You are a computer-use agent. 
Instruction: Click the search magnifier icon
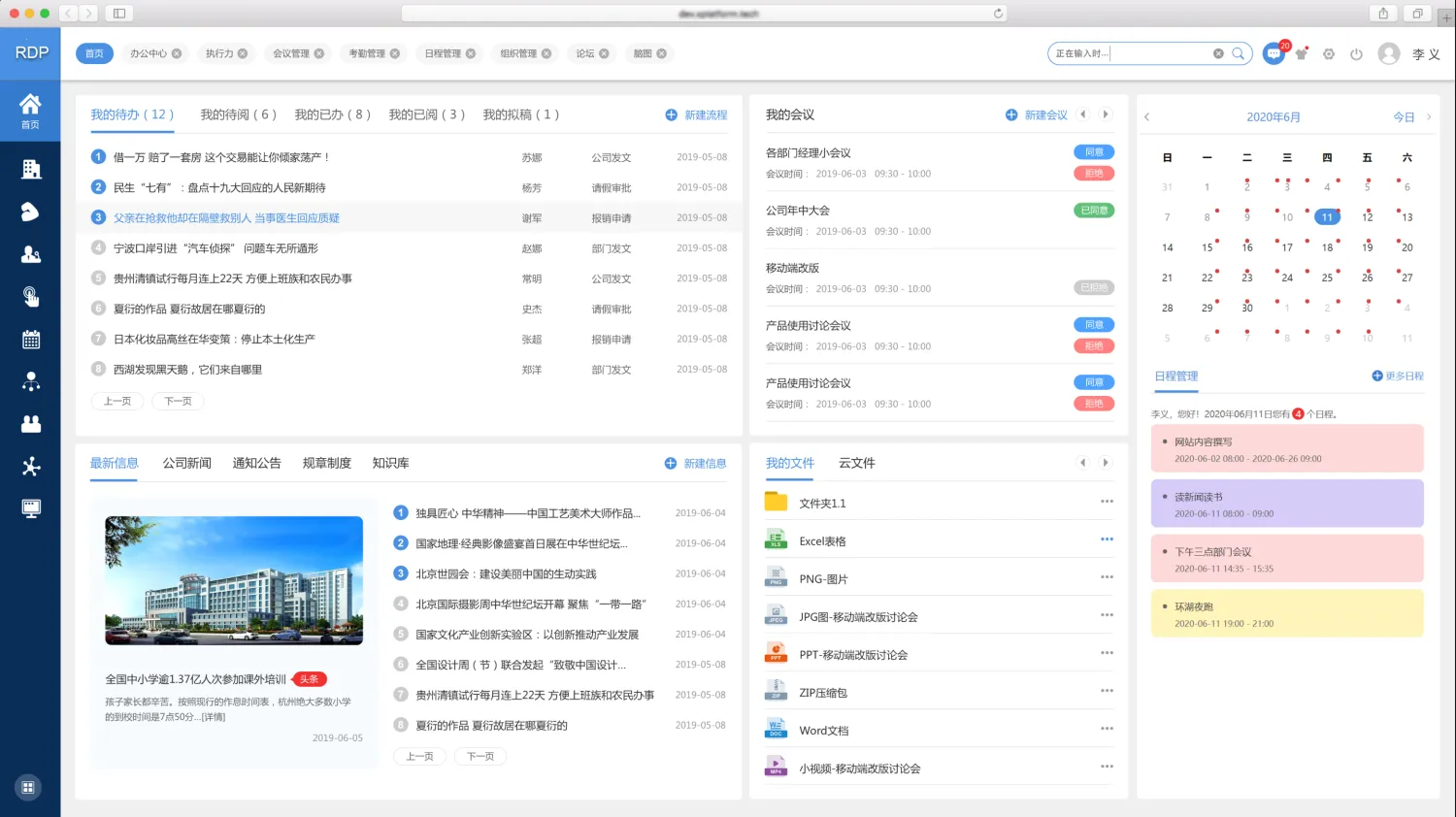click(x=1239, y=53)
